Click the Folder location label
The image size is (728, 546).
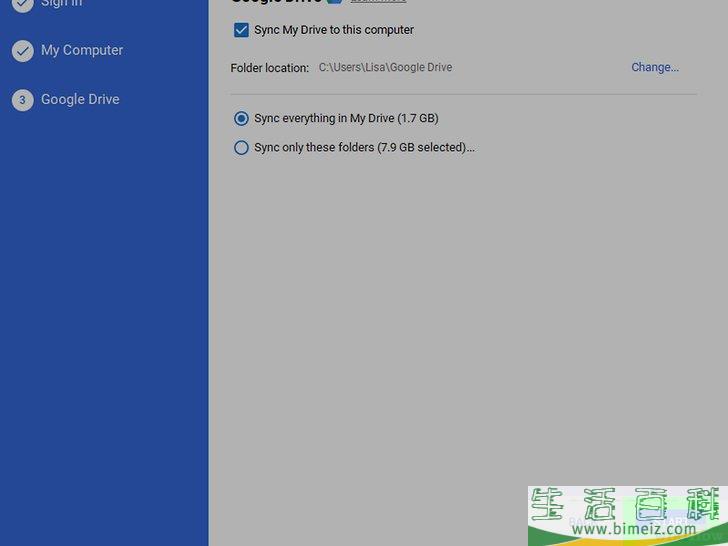pos(269,68)
